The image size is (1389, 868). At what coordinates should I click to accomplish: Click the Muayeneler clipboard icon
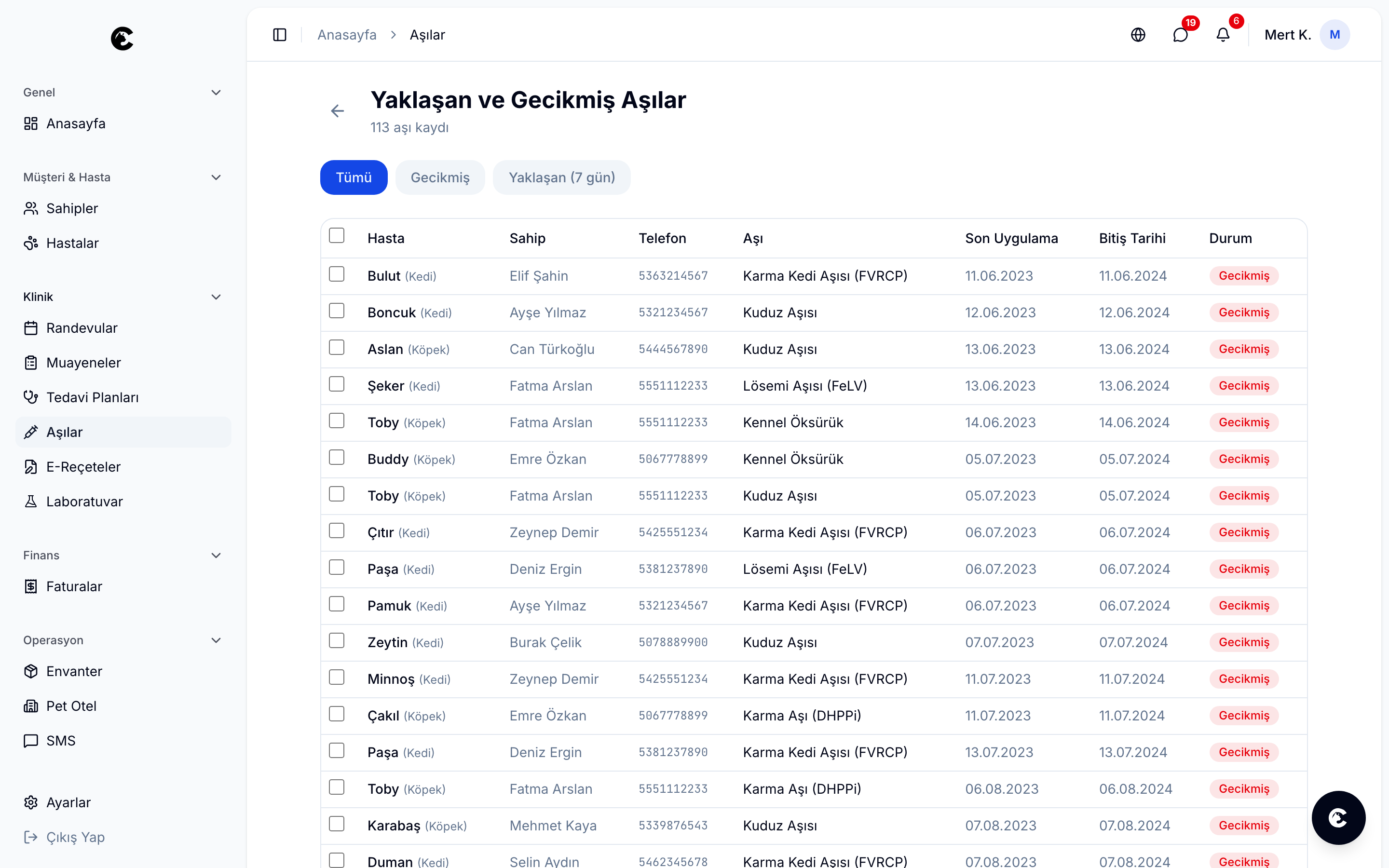coord(31,363)
